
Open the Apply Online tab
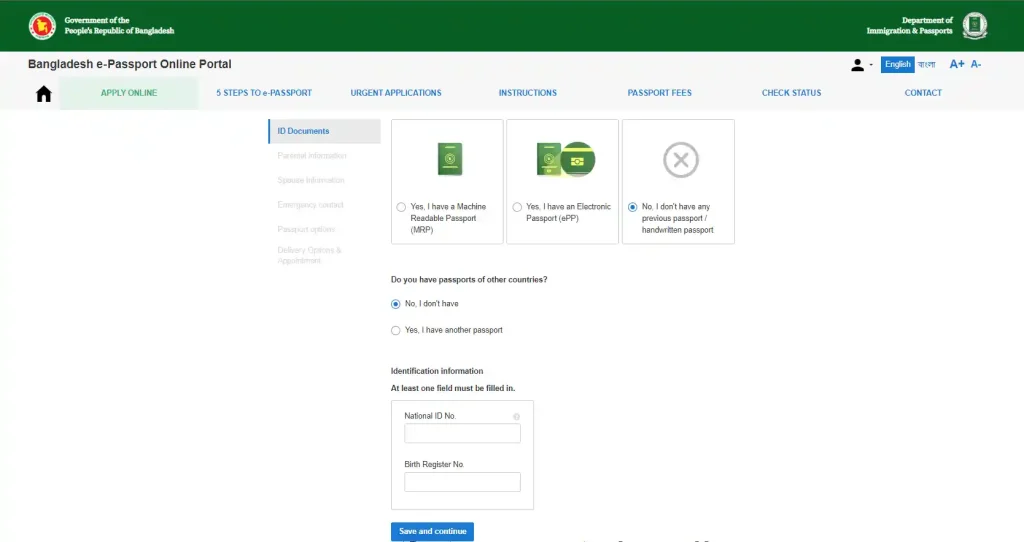coord(128,93)
